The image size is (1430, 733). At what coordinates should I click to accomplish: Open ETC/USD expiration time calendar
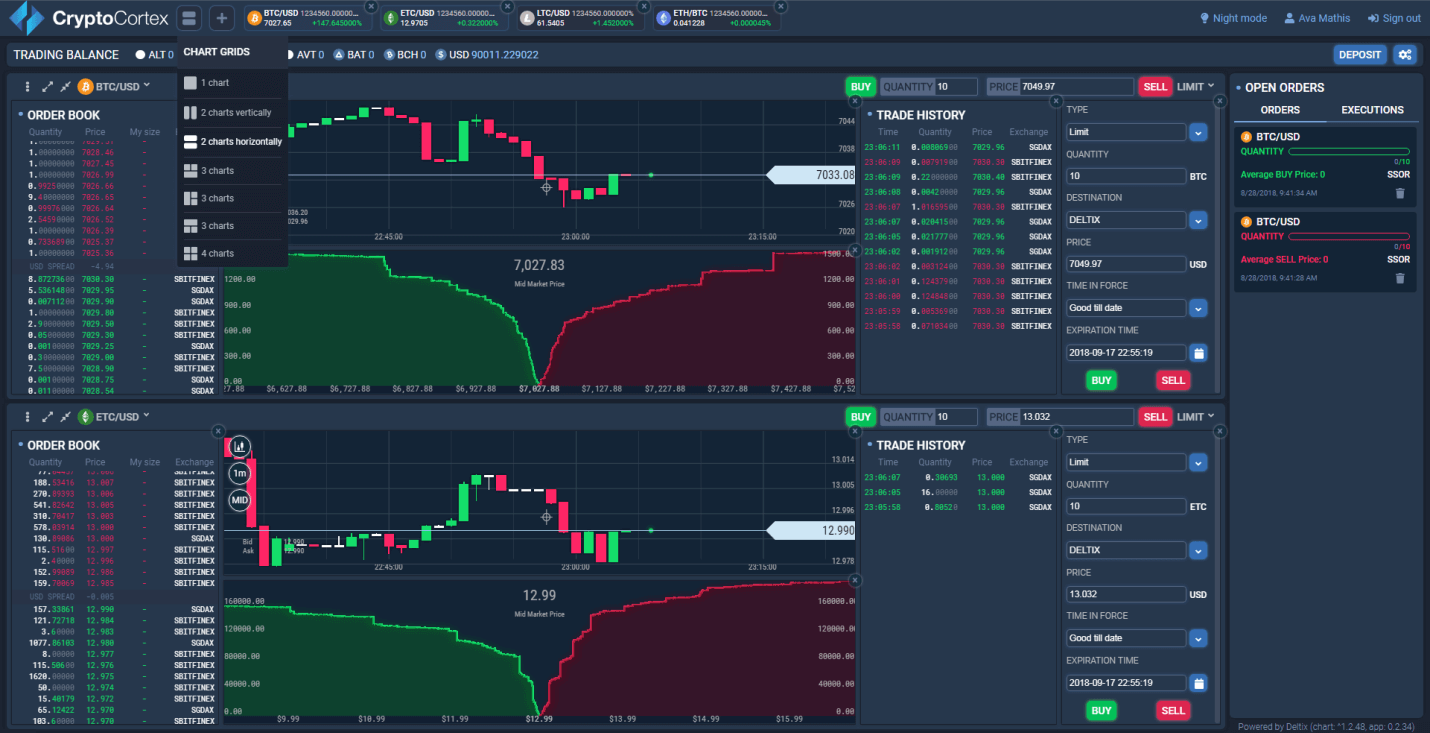point(1198,683)
